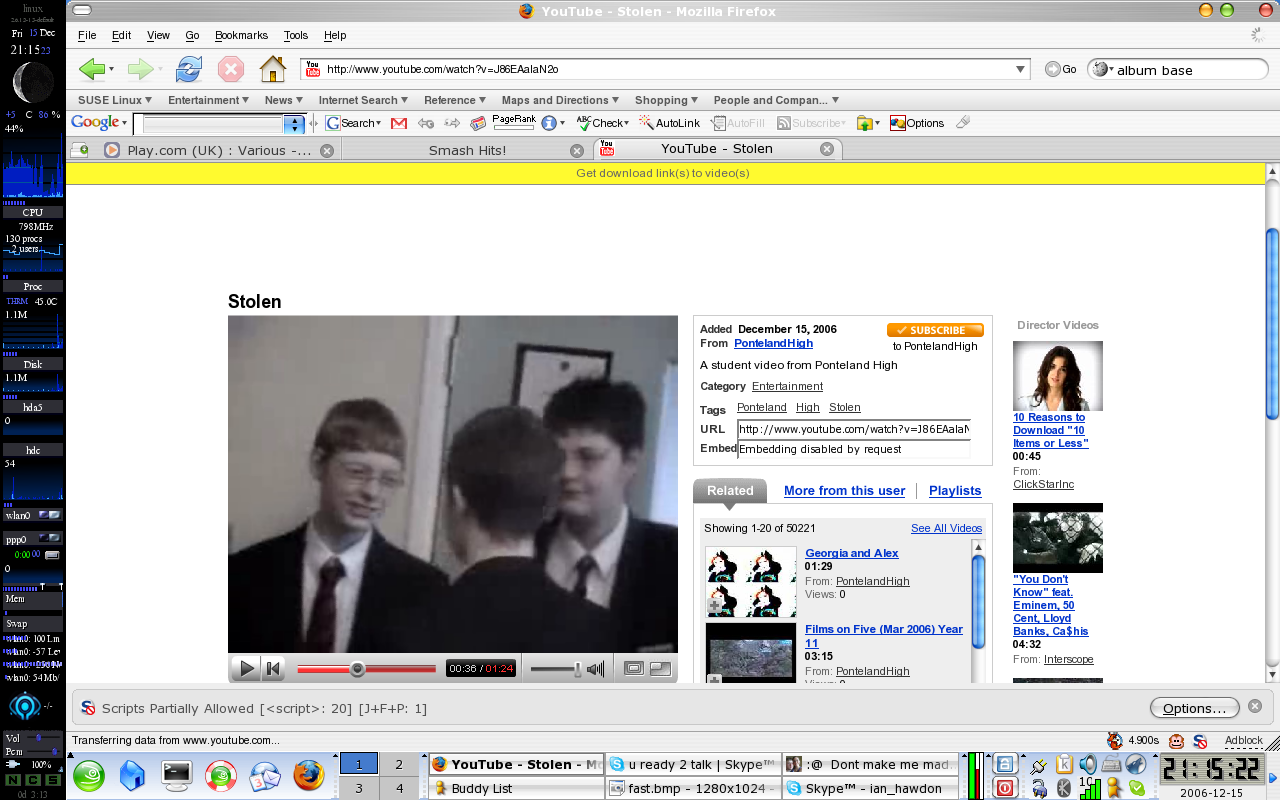Image resolution: width=1280 pixels, height=800 pixels.
Task: Expand the Shopping bookmarks folder
Action: click(667, 100)
